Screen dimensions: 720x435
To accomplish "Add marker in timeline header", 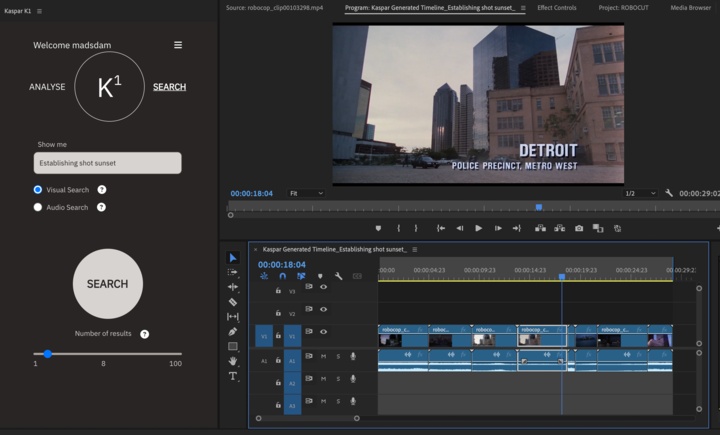I will coord(320,276).
